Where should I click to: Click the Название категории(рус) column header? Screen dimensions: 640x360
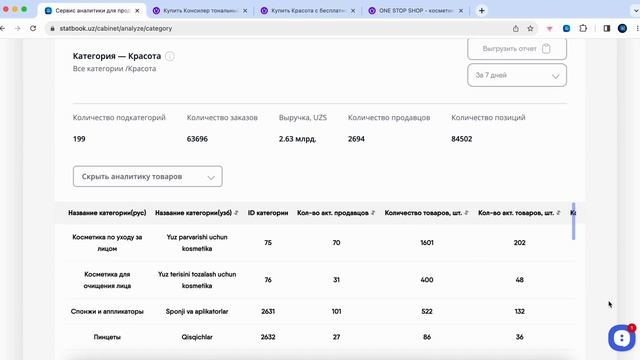point(107,213)
